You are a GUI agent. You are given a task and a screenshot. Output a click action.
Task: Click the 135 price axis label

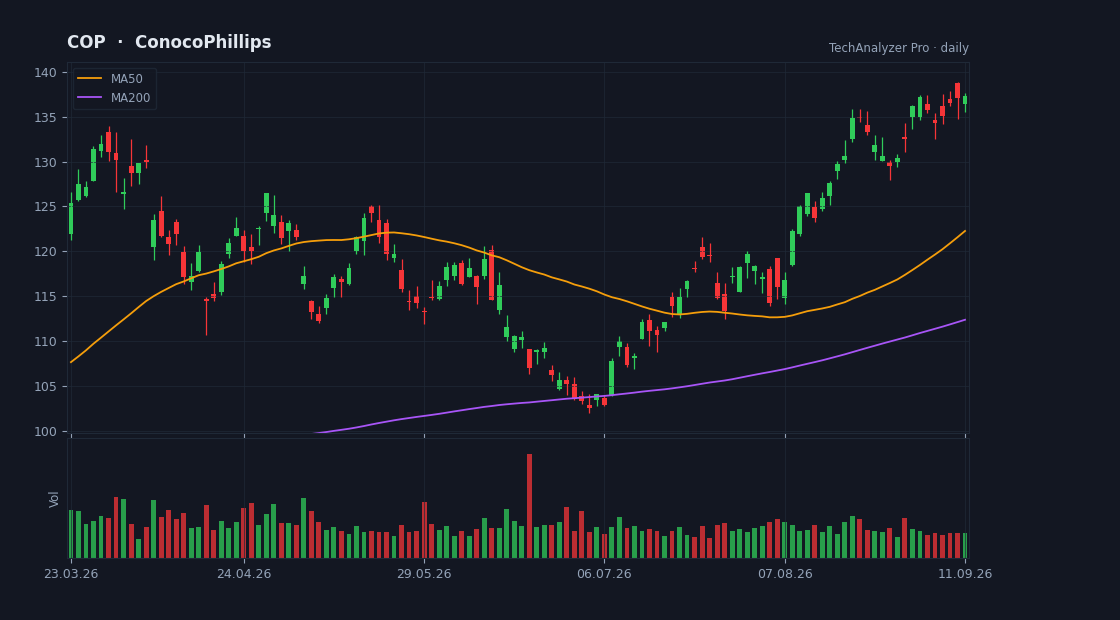(45, 117)
